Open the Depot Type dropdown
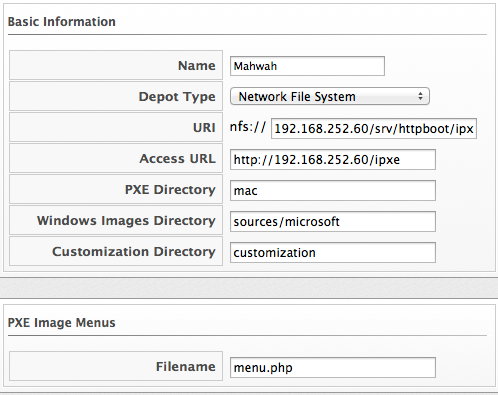 click(x=330, y=97)
